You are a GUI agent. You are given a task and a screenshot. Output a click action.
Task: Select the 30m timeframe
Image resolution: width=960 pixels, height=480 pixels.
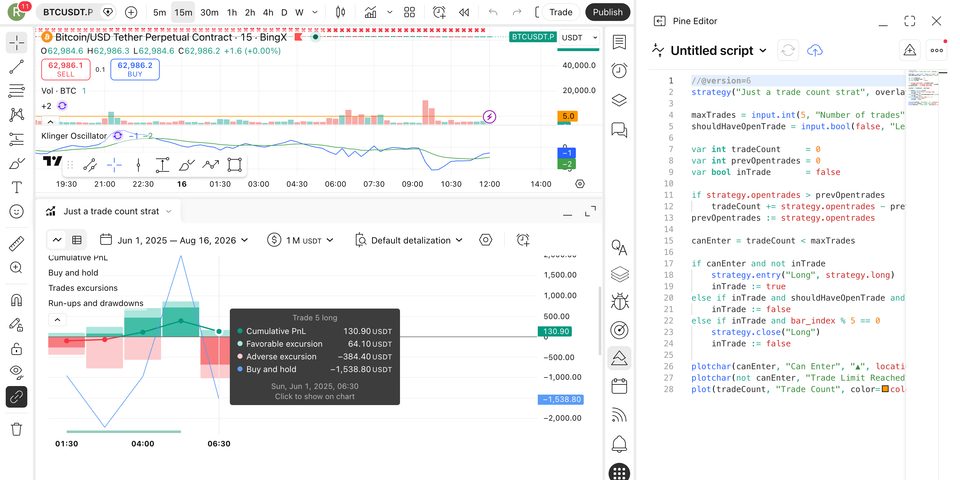coord(209,12)
